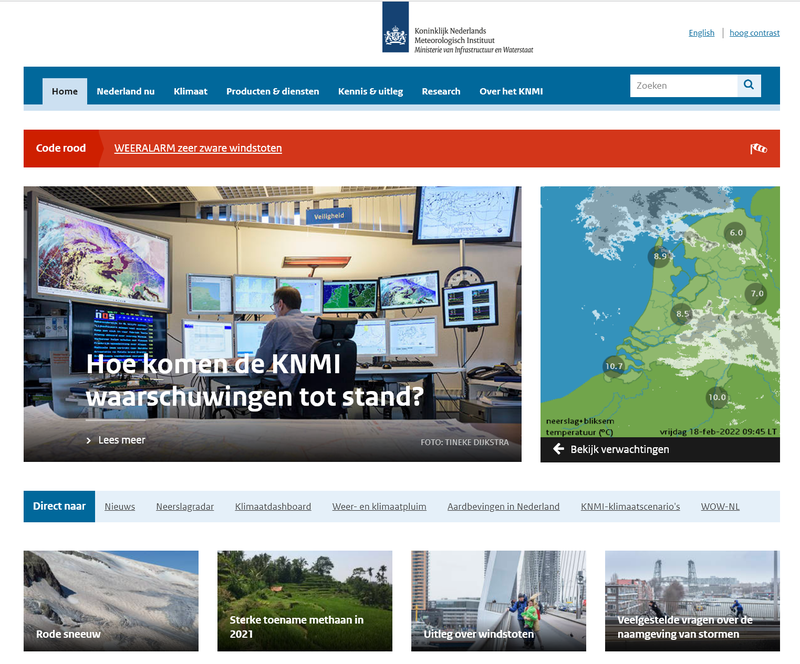
Task: Click the Code rood label
Action: tap(61, 148)
